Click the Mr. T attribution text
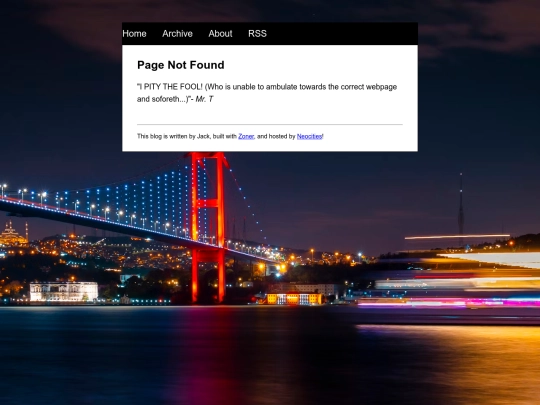This screenshot has width=540, height=405. 204,99
